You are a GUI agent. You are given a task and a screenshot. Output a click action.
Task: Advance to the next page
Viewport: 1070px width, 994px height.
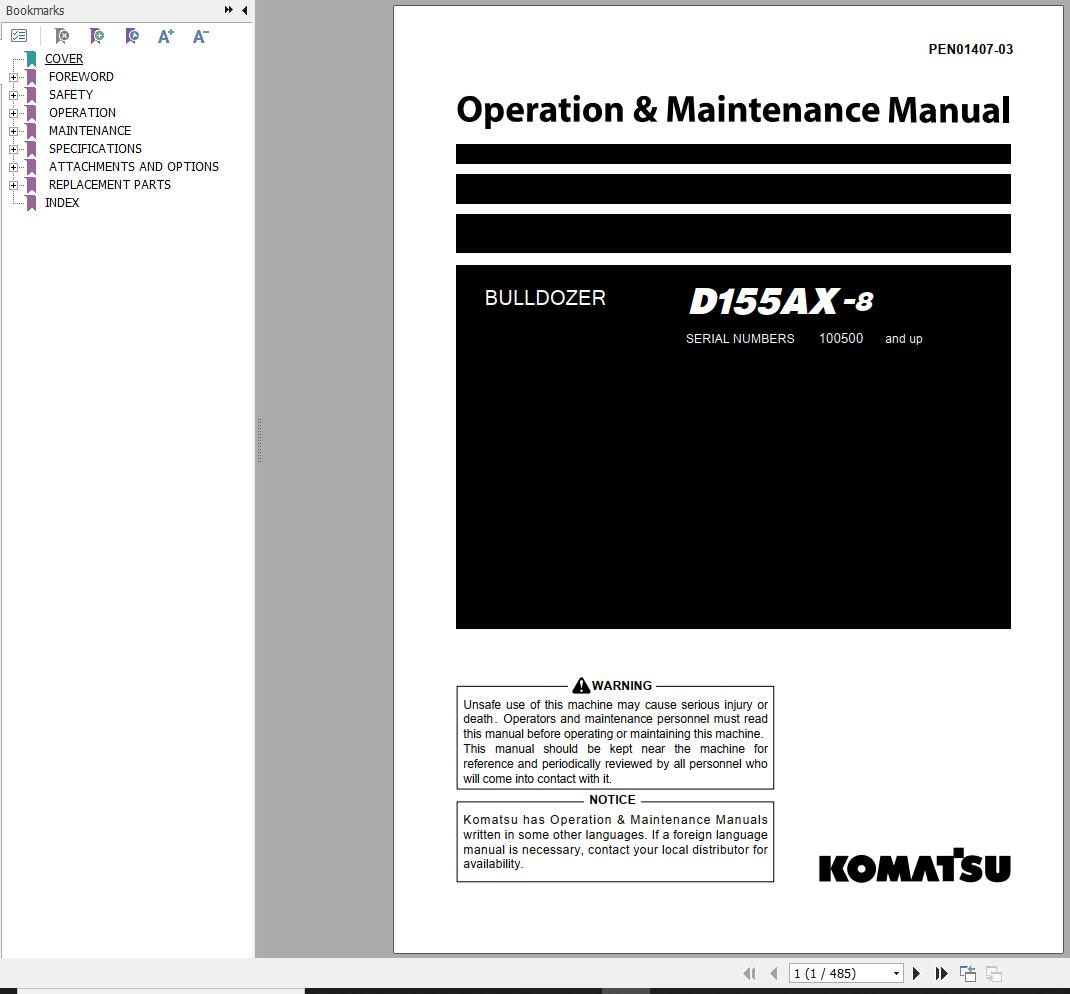[x=916, y=972]
